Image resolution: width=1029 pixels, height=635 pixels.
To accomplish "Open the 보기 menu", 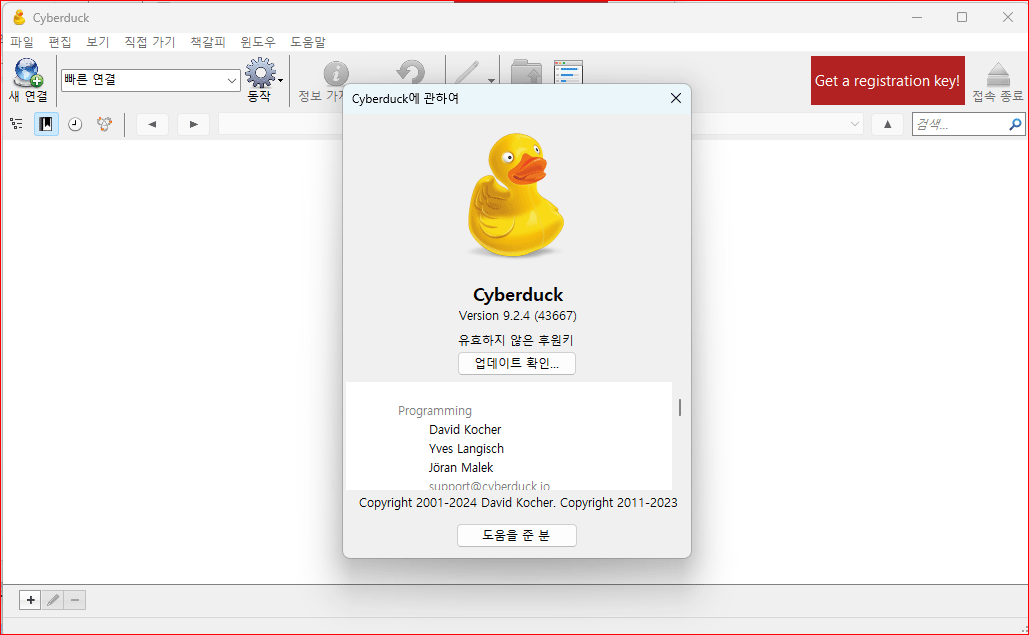I will (98, 42).
